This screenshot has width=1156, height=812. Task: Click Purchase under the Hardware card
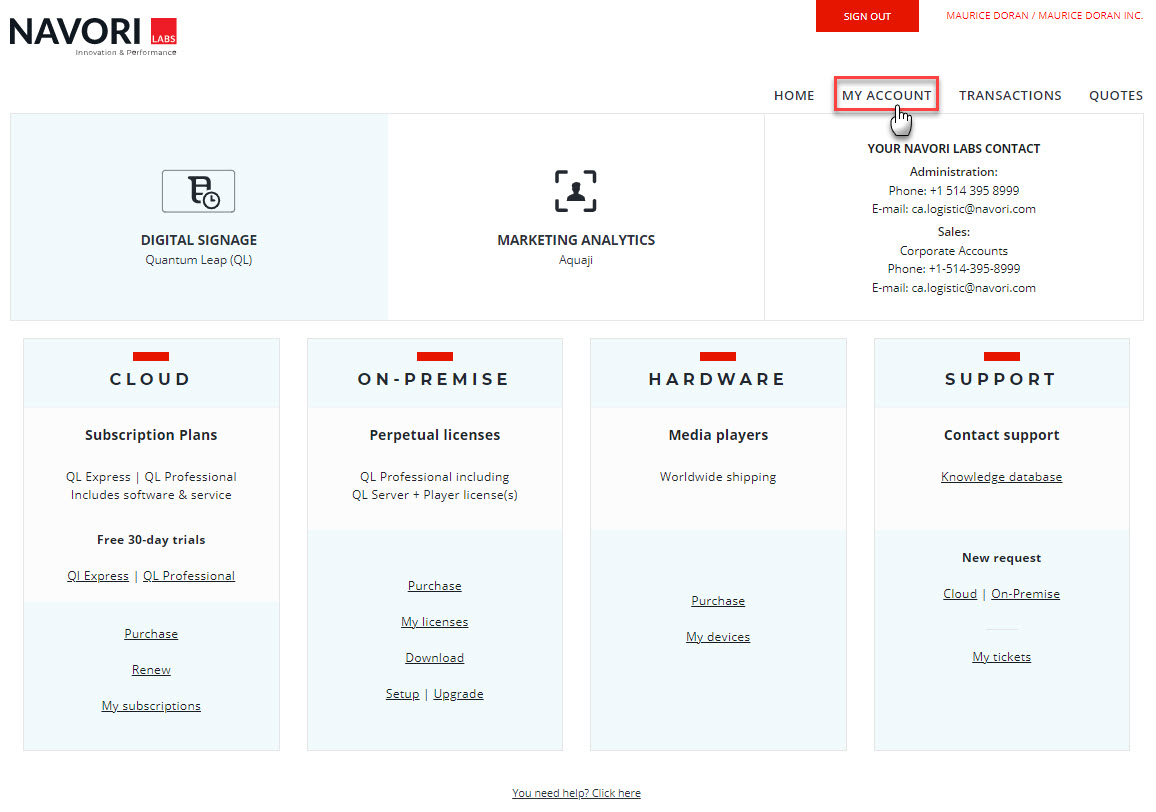[x=718, y=601]
